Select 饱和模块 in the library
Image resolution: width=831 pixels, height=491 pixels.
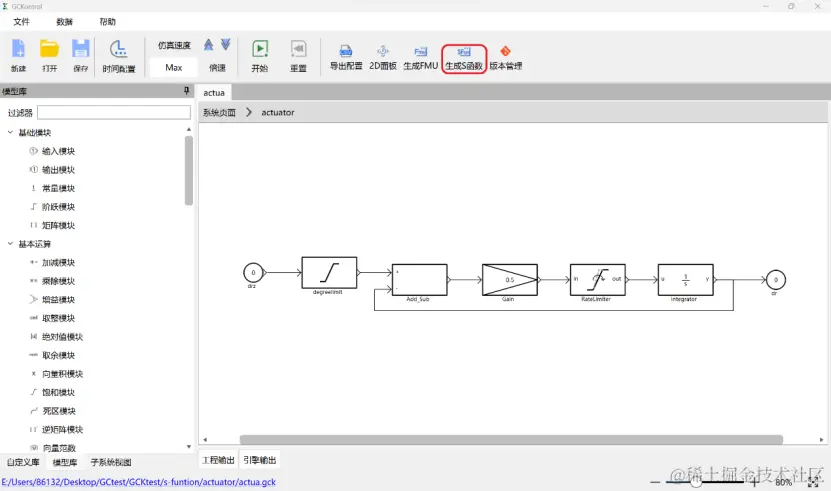tap(58, 392)
